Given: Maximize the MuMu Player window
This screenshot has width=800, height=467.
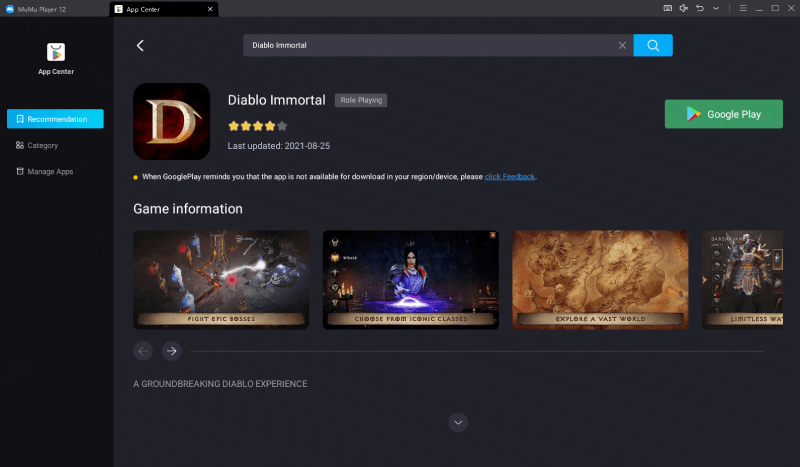Looking at the screenshot, I should pyautogui.click(x=776, y=8).
